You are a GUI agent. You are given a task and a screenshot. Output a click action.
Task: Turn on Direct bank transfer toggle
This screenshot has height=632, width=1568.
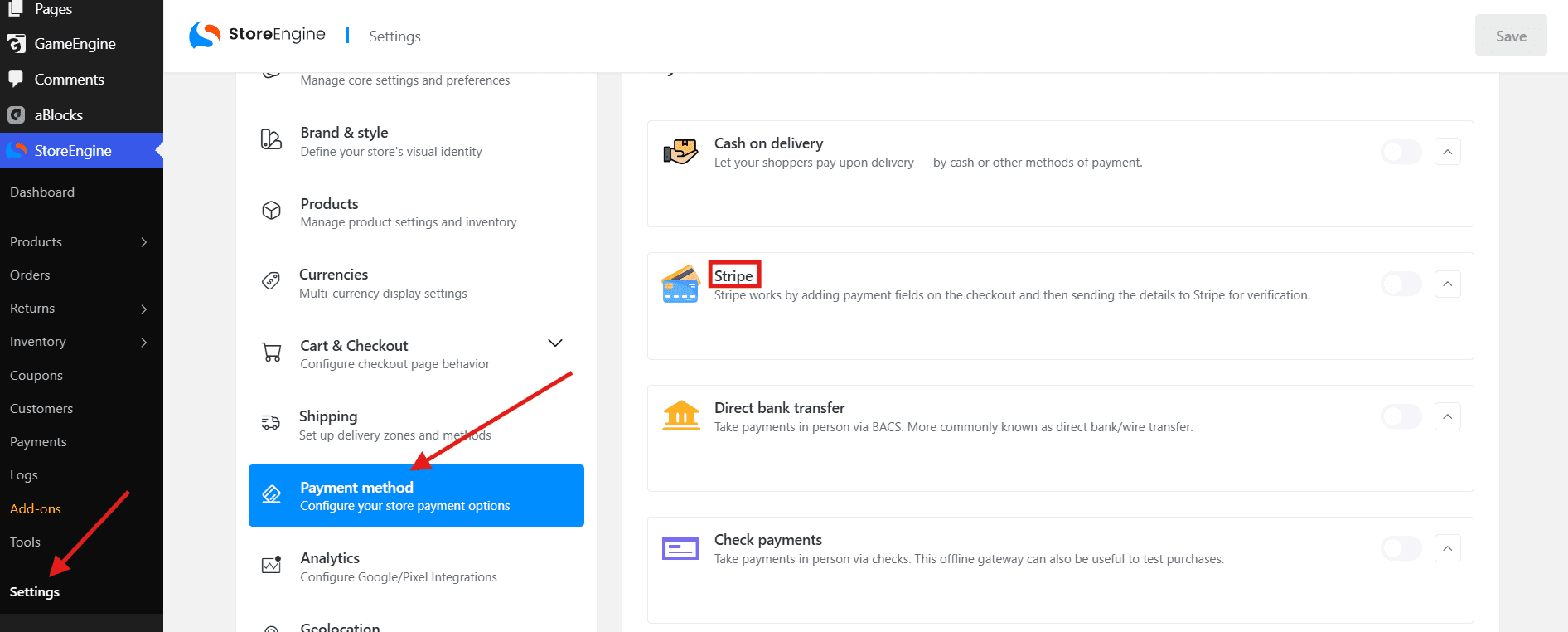point(1401,416)
